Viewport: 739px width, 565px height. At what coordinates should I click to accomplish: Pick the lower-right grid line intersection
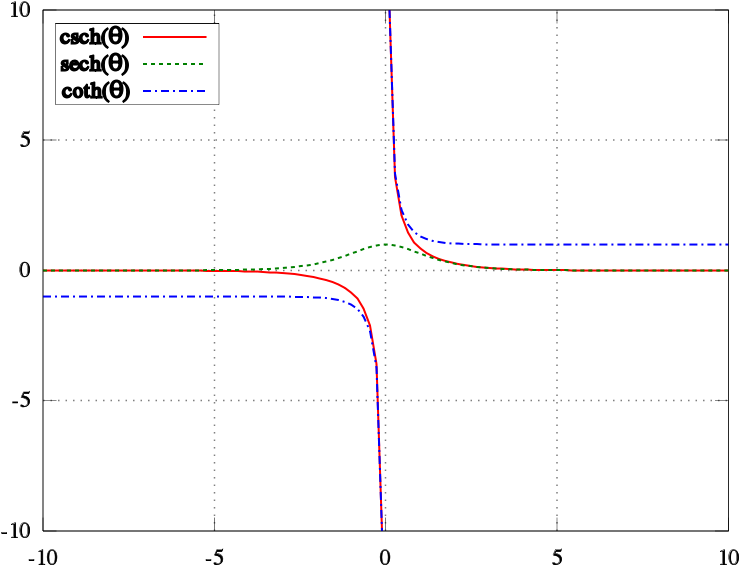point(557,400)
